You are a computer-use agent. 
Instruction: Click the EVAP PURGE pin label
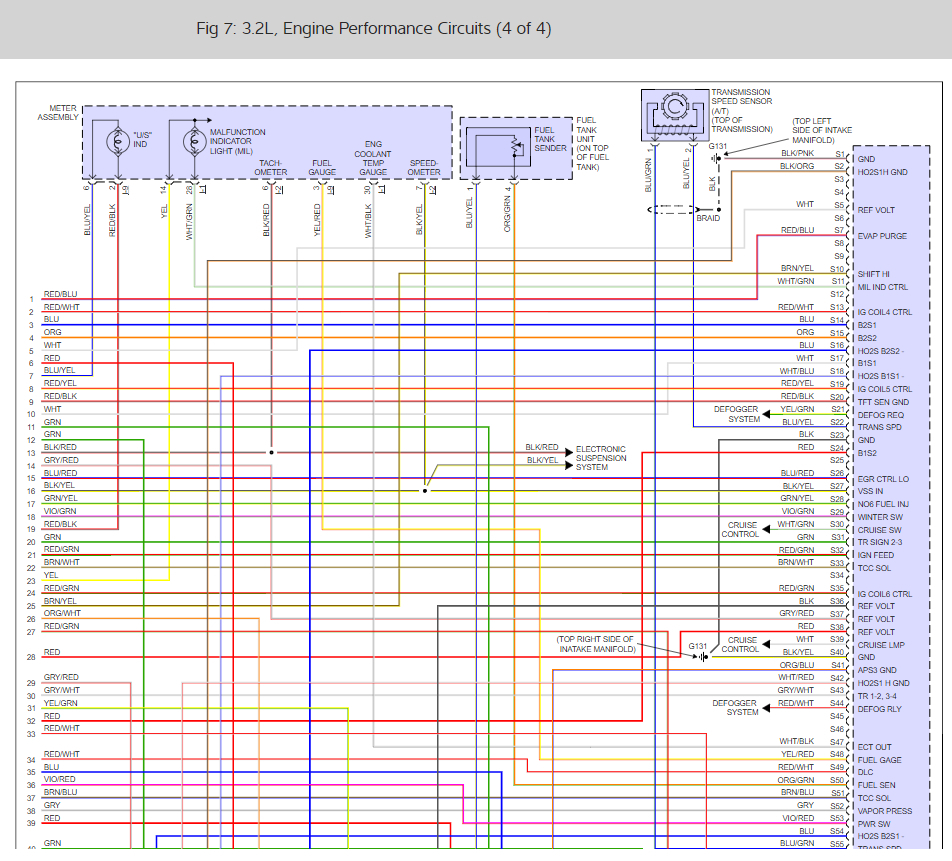coord(882,236)
